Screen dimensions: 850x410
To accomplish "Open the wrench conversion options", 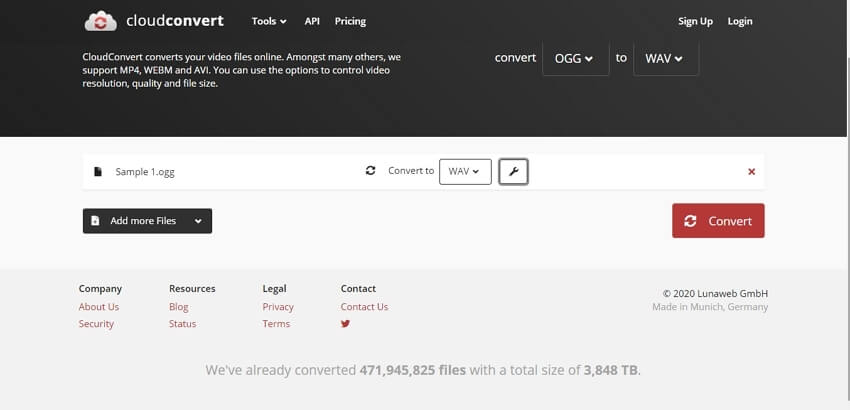I will point(513,172).
